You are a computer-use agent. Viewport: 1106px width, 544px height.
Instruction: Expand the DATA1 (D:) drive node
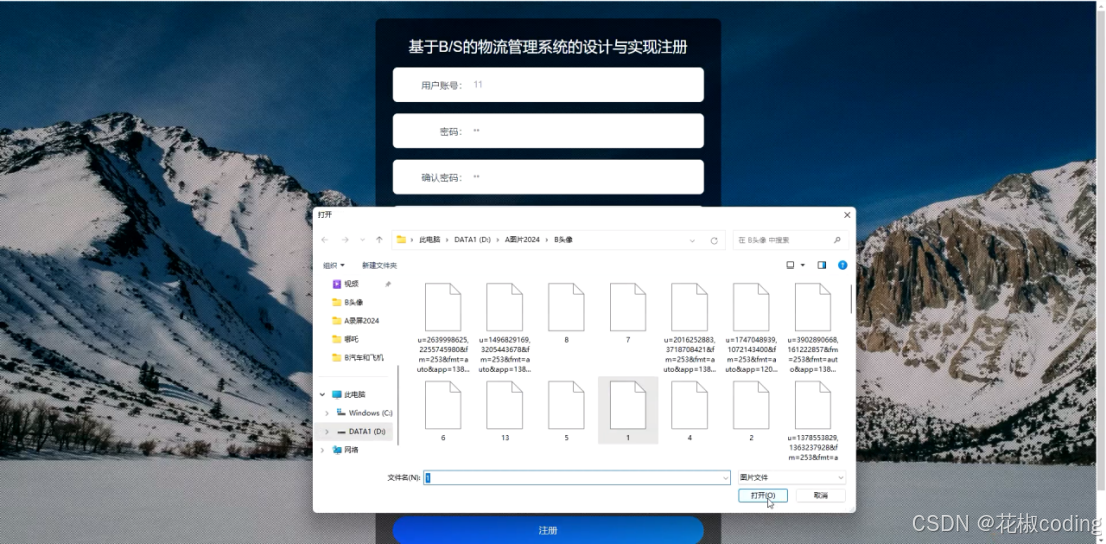point(327,431)
